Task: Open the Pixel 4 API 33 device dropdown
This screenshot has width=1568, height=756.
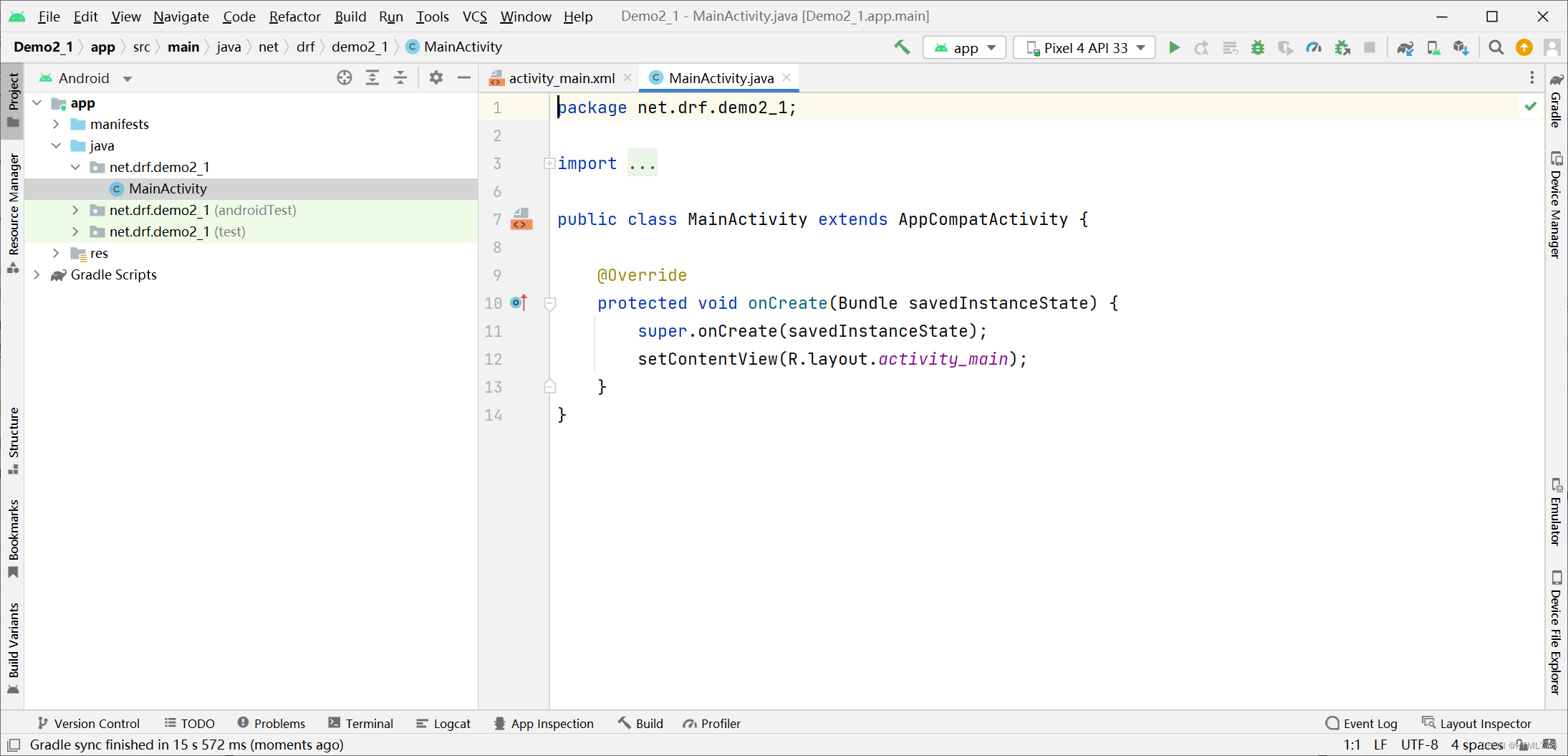Action: click(1084, 48)
